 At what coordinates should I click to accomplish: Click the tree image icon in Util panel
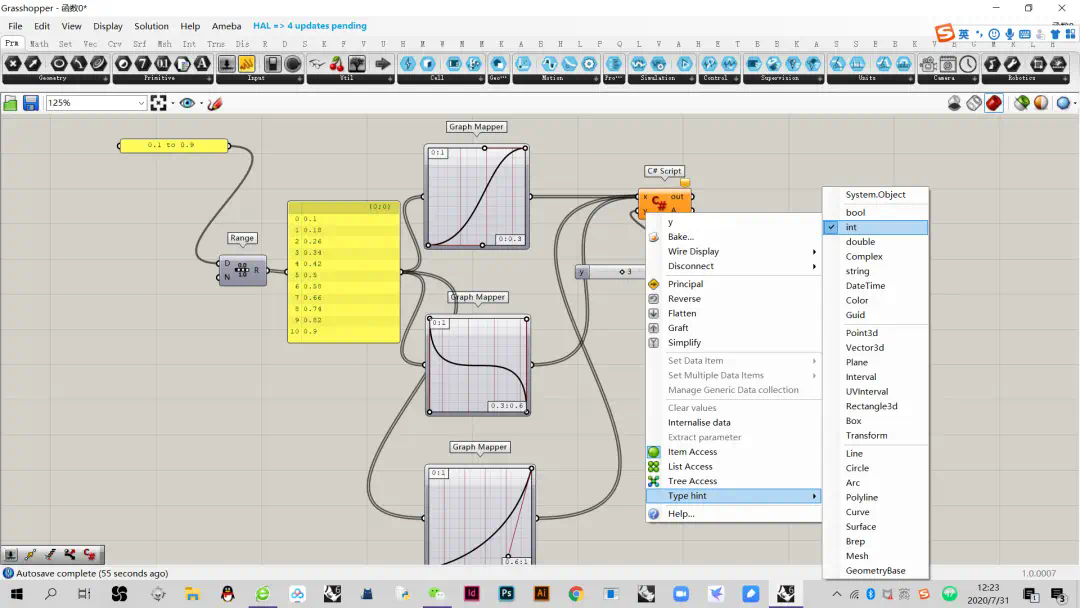coord(357,64)
